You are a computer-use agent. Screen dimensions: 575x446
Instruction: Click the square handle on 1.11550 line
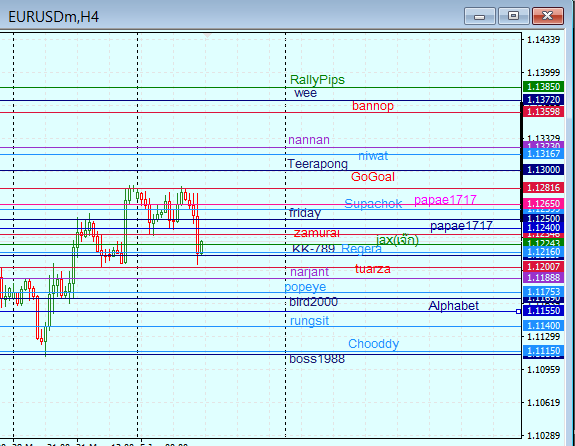pos(518,311)
